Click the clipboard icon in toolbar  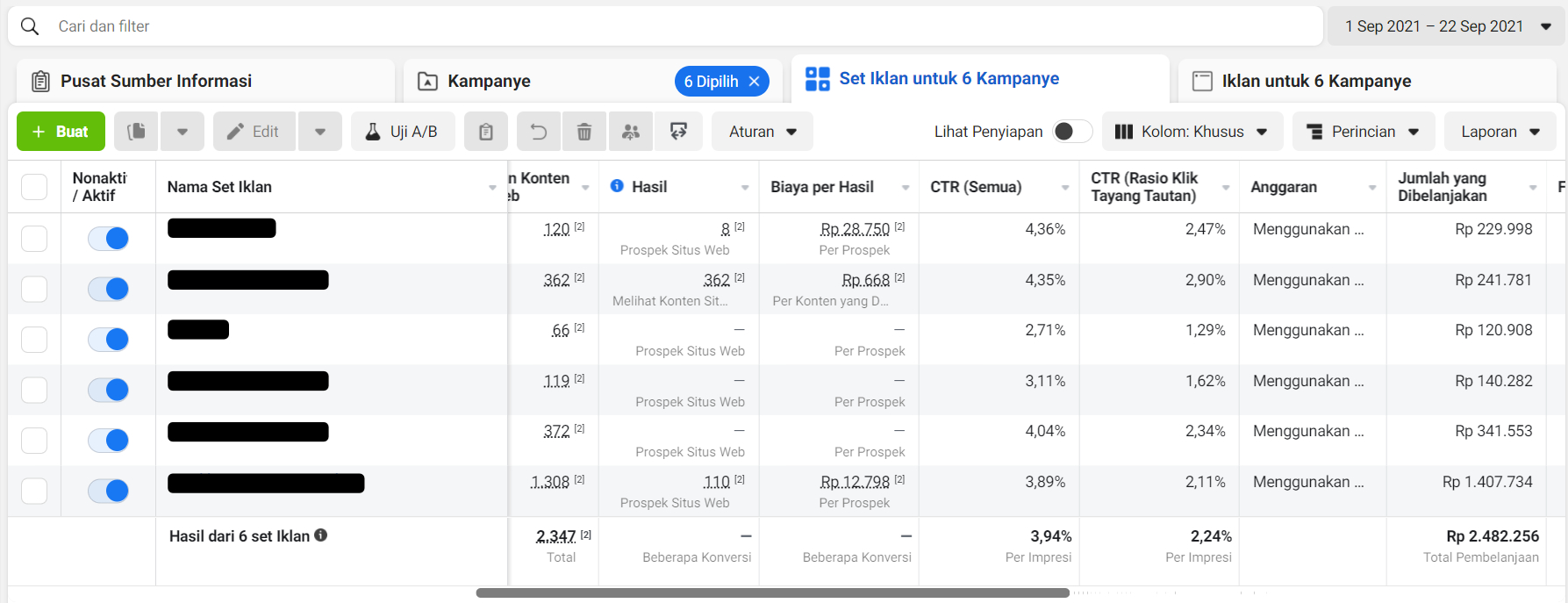[x=486, y=132]
